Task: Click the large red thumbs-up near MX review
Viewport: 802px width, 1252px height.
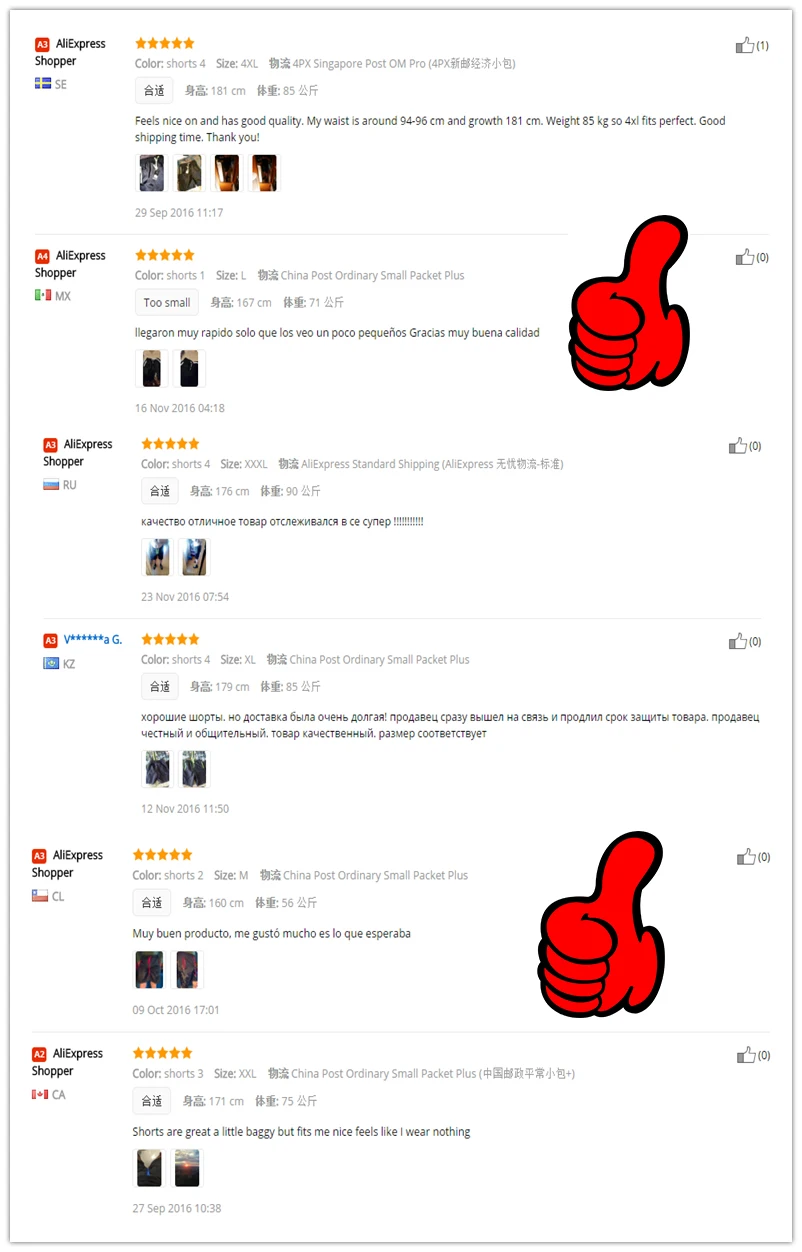Action: pos(629,303)
